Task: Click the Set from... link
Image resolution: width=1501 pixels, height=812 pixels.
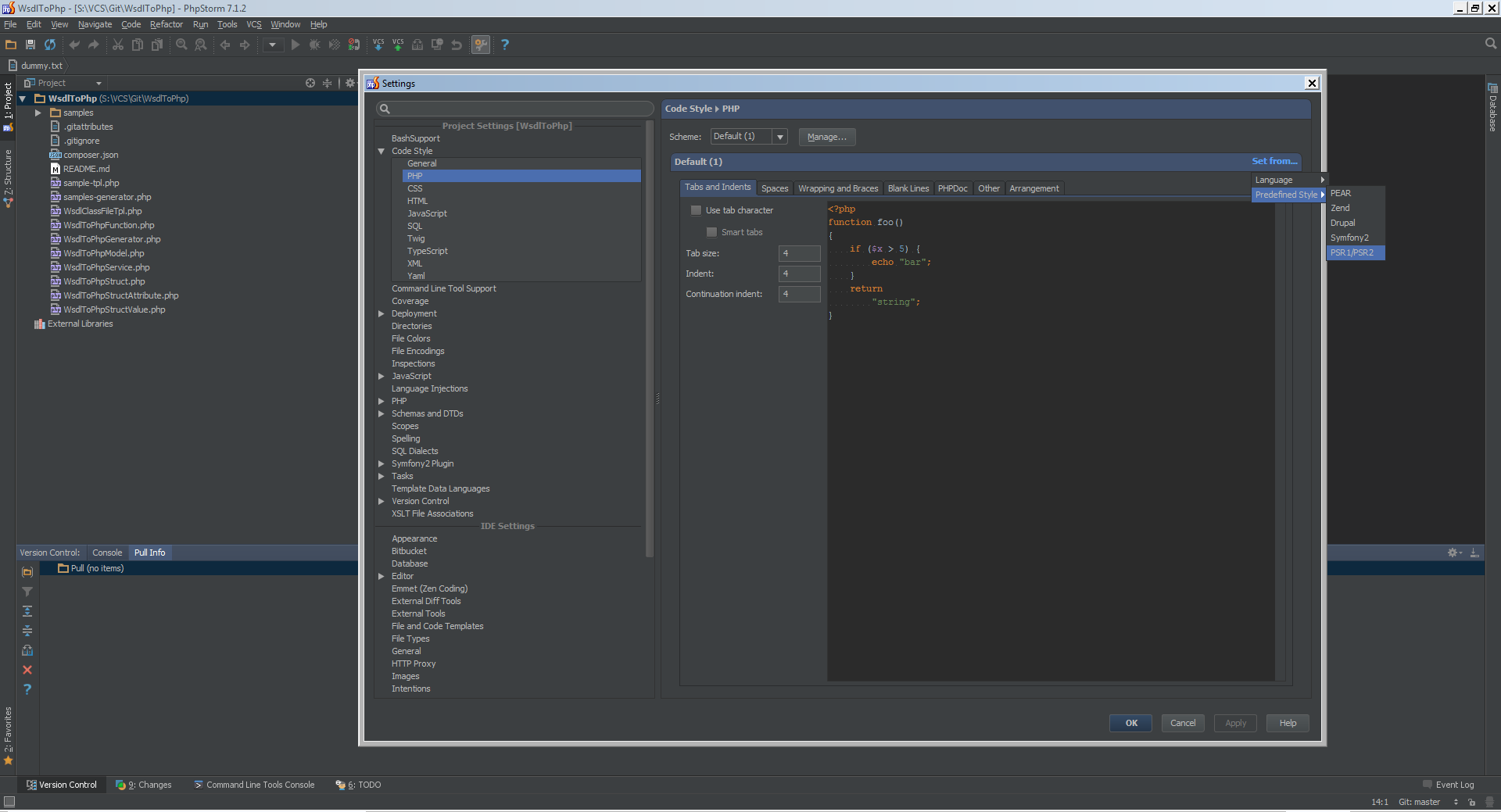Action: 1274,161
